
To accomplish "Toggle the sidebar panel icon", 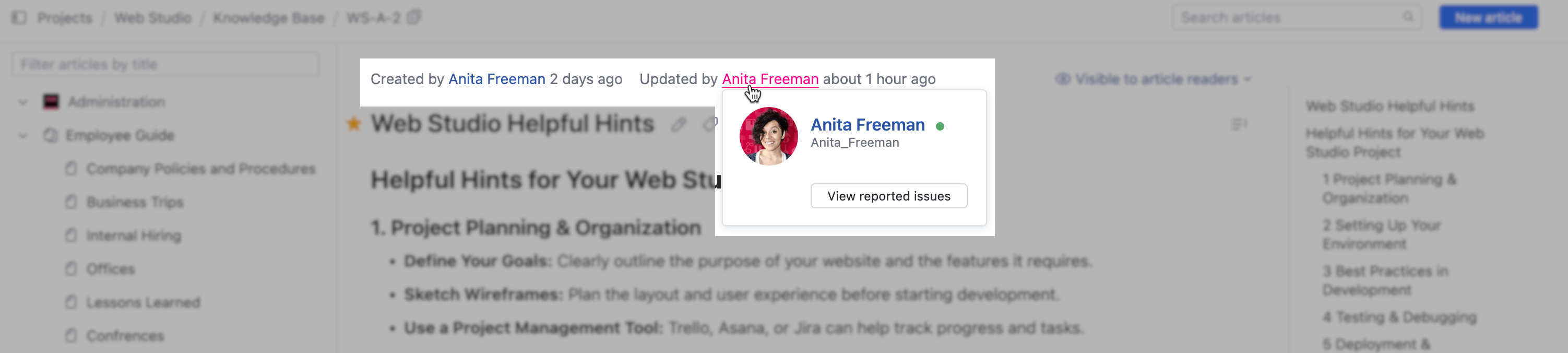I will click(x=19, y=18).
